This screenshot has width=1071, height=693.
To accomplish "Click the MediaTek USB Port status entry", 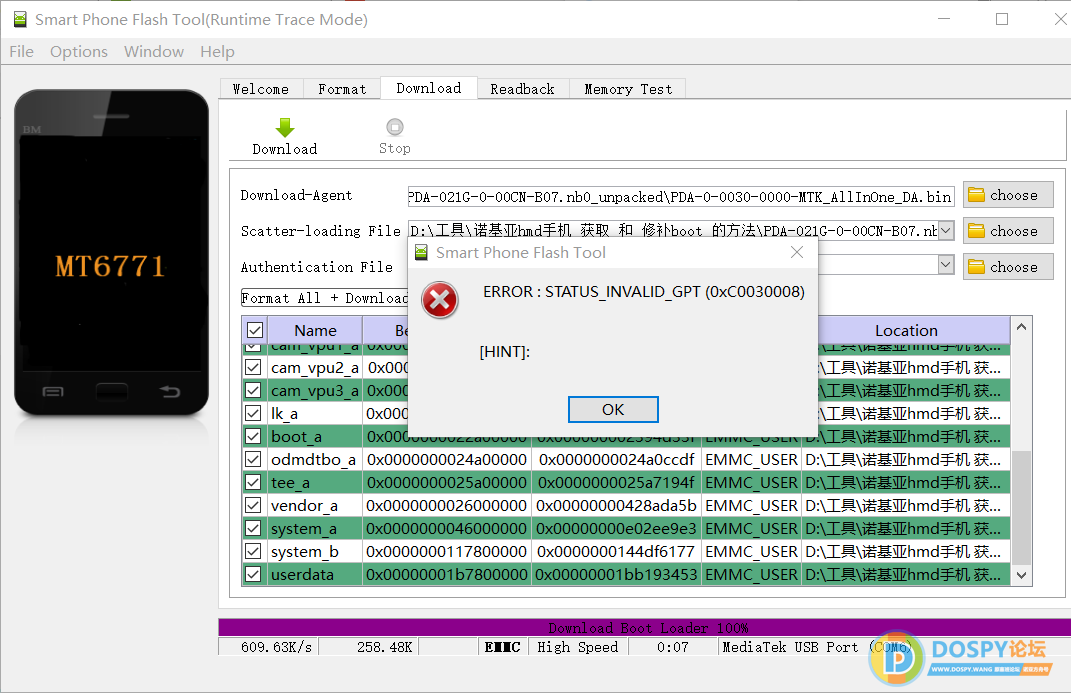I will click(x=817, y=647).
